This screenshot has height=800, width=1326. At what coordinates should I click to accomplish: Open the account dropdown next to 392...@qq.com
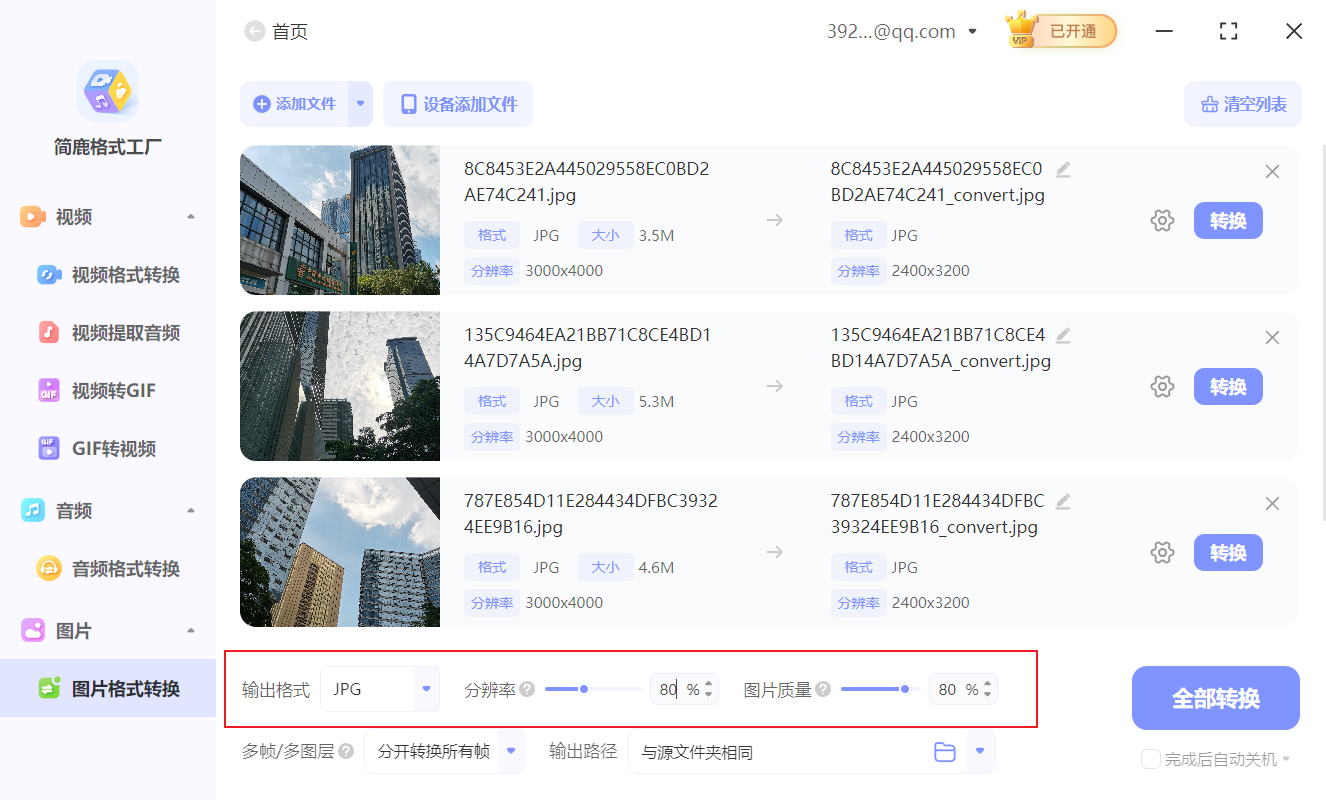[x=971, y=31]
